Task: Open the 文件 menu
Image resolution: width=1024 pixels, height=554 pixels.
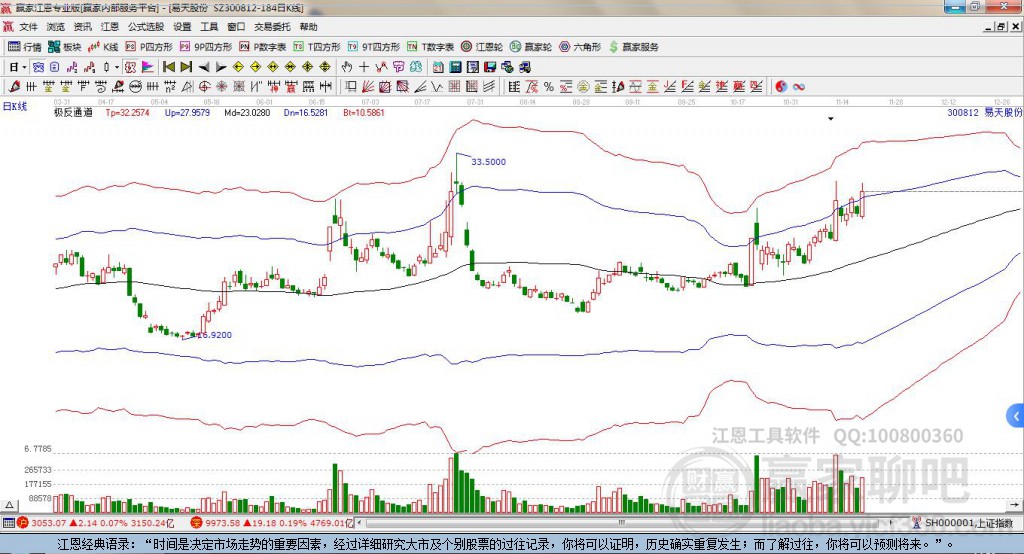Action: [x=28, y=27]
